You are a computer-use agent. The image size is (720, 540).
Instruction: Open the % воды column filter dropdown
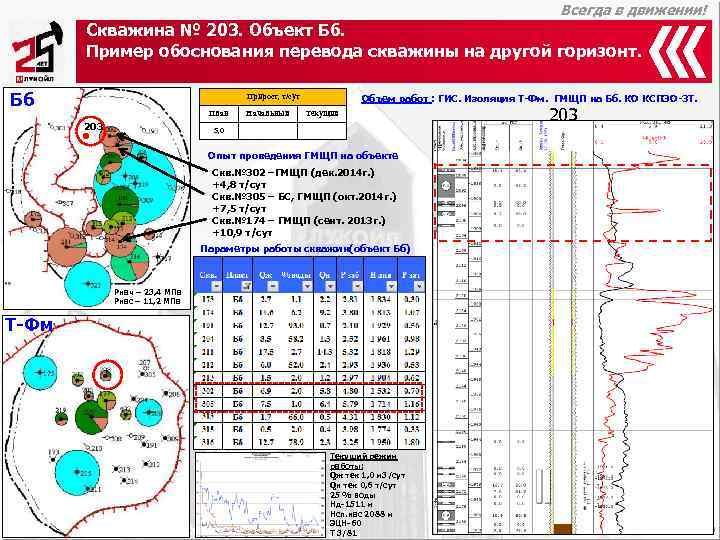(307, 287)
